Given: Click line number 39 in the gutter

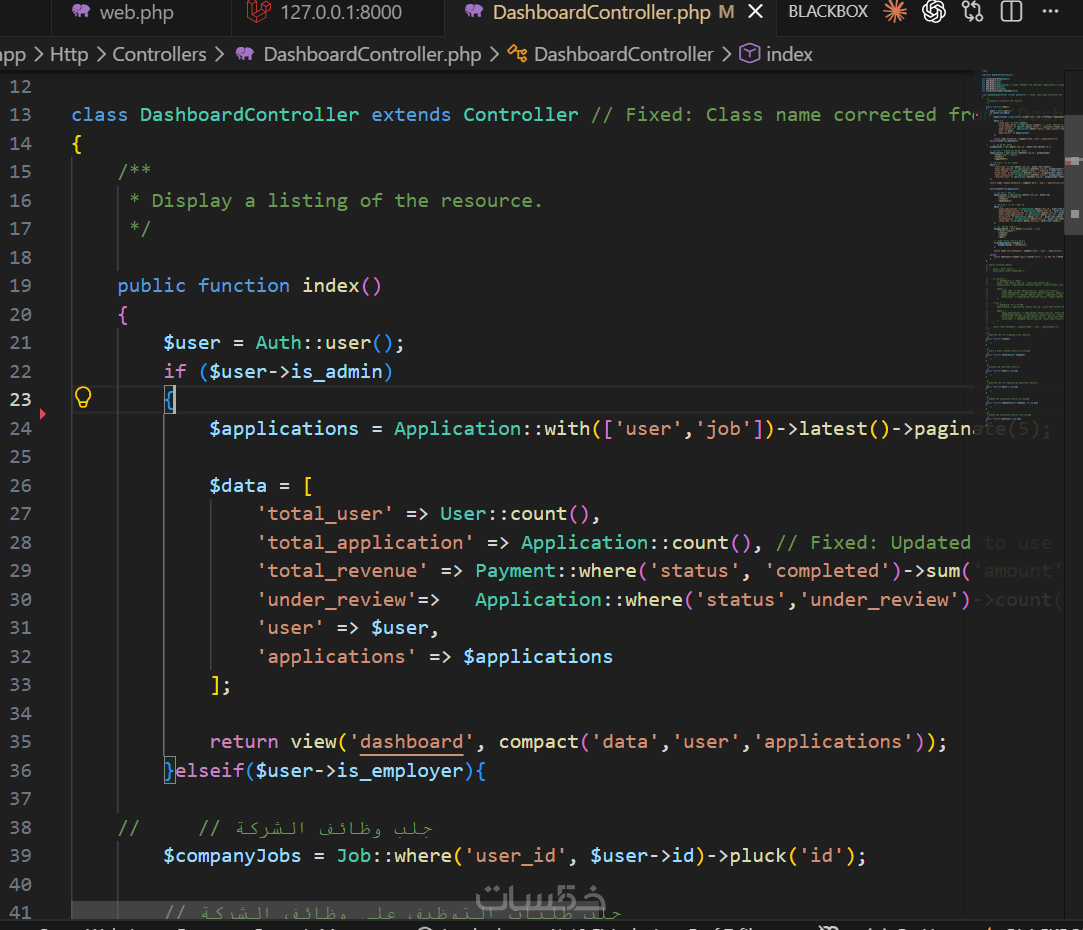Looking at the screenshot, I should 20,855.
